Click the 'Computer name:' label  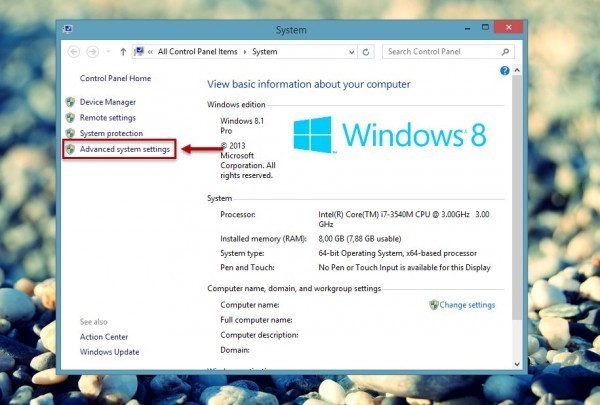[x=249, y=305]
